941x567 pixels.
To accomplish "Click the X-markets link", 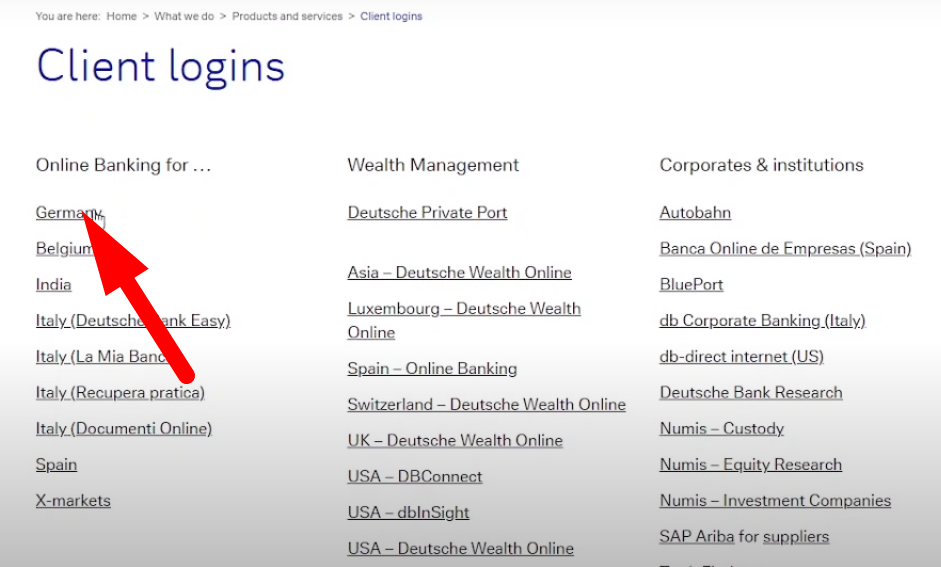I will point(73,500).
